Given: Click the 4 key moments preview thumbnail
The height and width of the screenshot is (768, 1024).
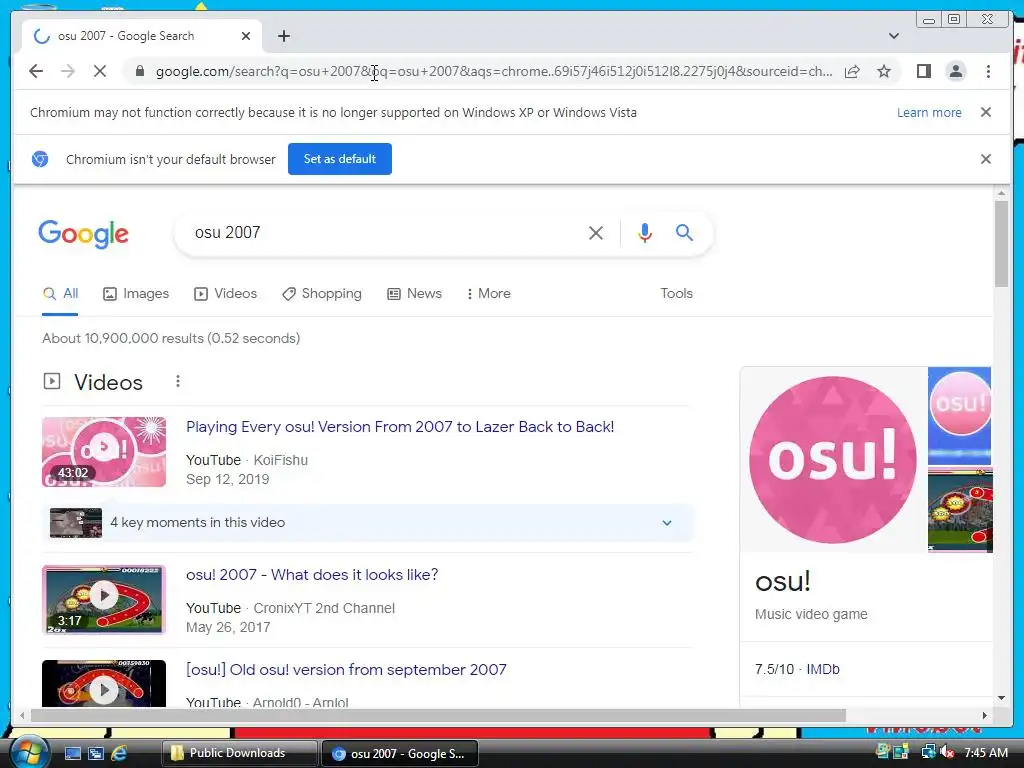Looking at the screenshot, I should (76, 523).
